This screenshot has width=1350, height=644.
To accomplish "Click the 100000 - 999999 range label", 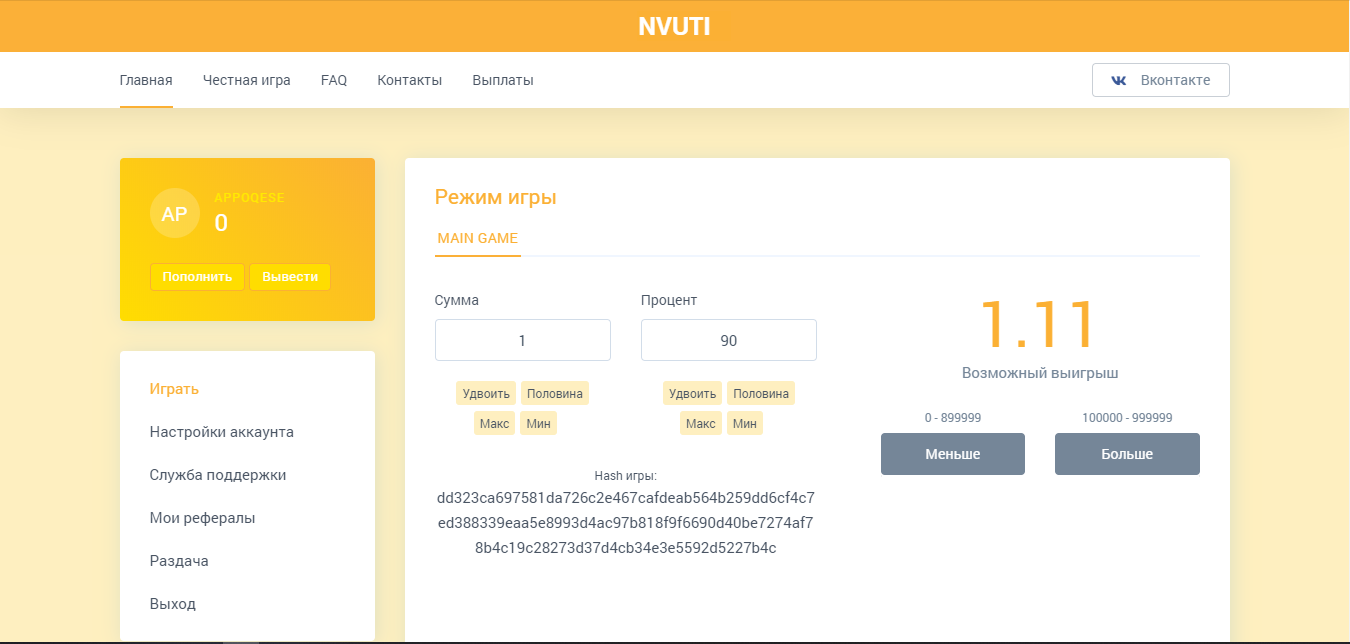I will point(1127,418).
